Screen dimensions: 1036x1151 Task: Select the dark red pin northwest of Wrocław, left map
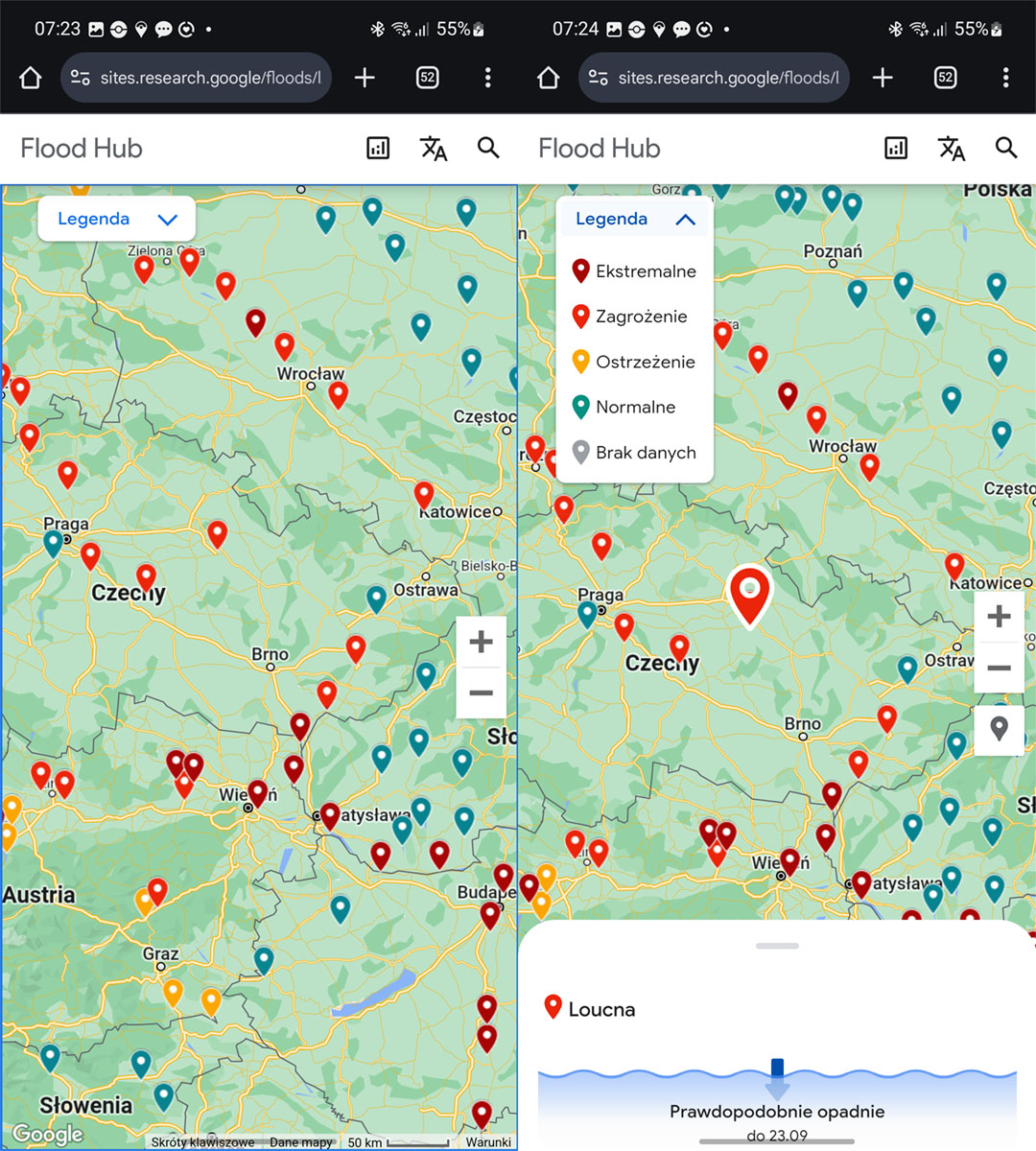pos(255,322)
